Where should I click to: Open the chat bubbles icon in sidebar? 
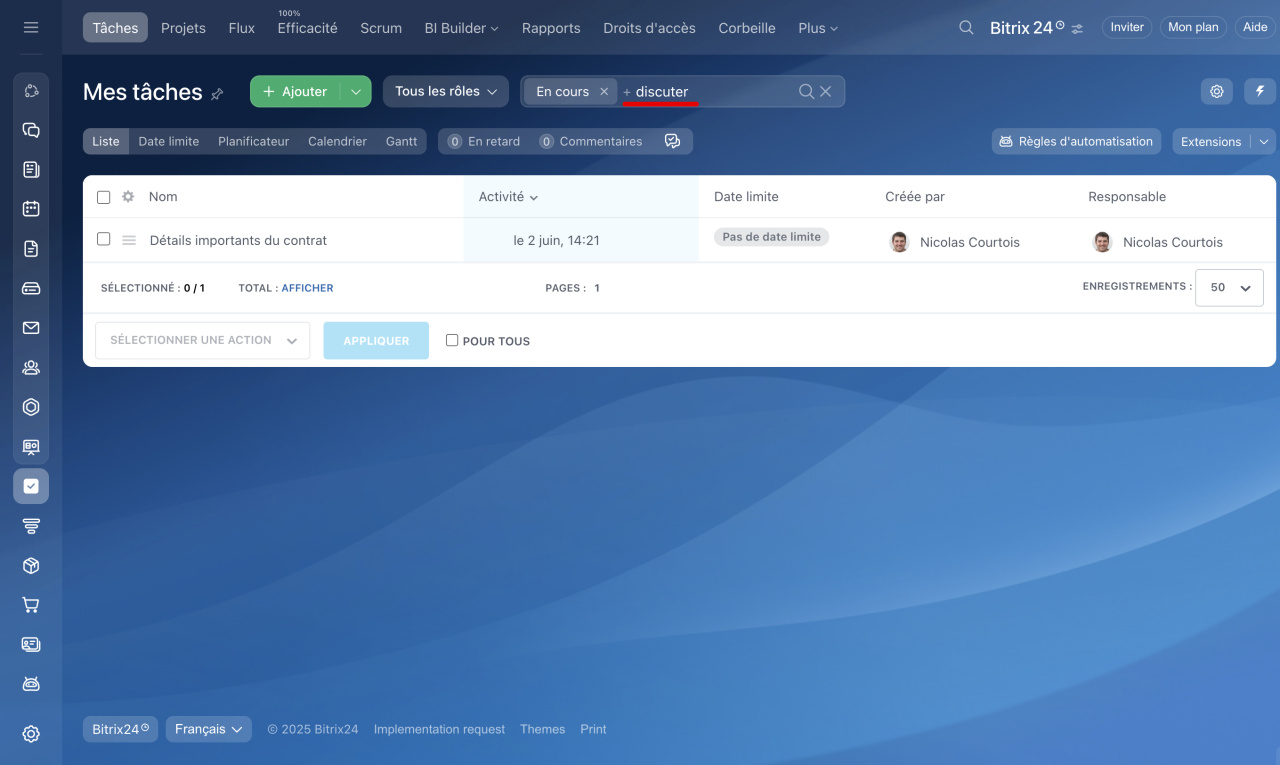[x=31, y=130]
